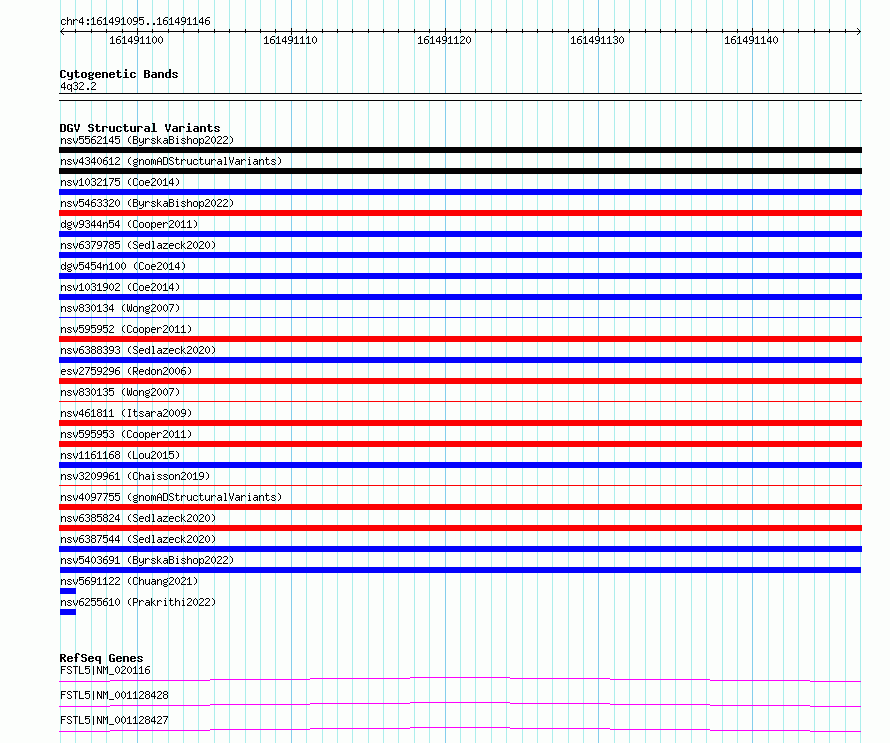This screenshot has height=743, width=890.
Task: Select variant nsv6385824 (Sedlazeck2020)
Action: 138,518
